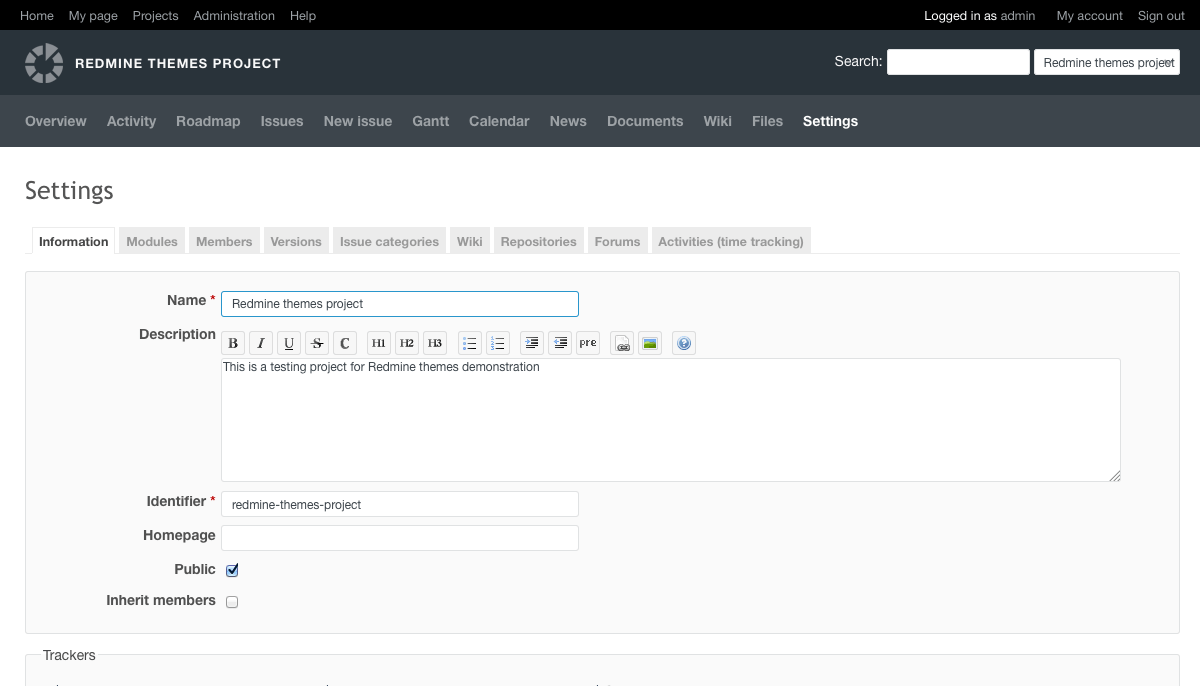Go to project Overview
1200x686 pixels.
[x=56, y=121]
